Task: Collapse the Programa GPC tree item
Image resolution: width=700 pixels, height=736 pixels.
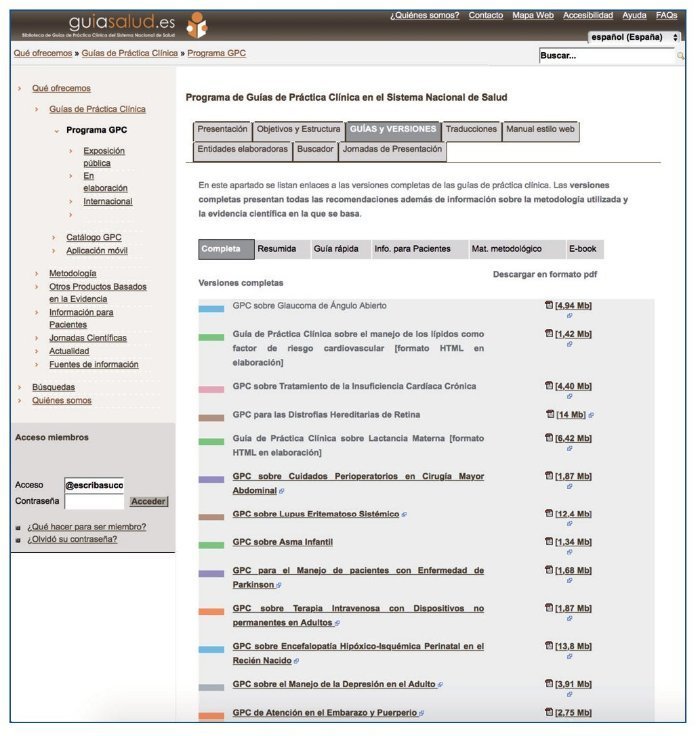Action: point(57,130)
